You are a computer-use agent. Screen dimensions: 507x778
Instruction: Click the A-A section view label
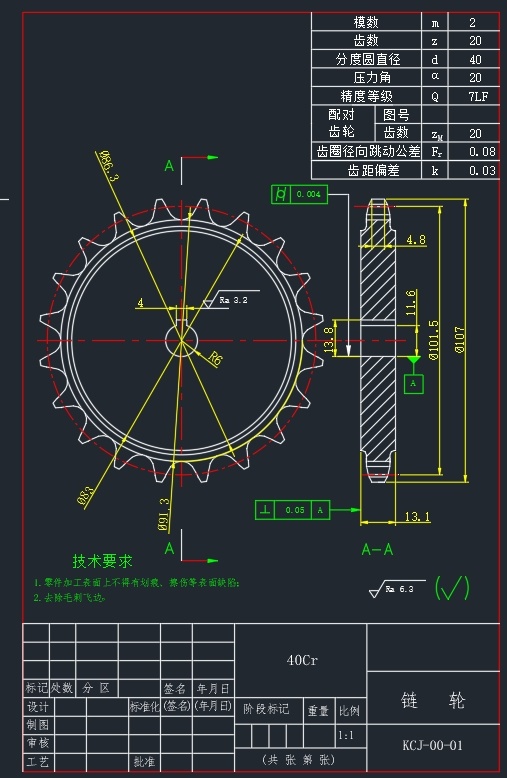(x=377, y=549)
